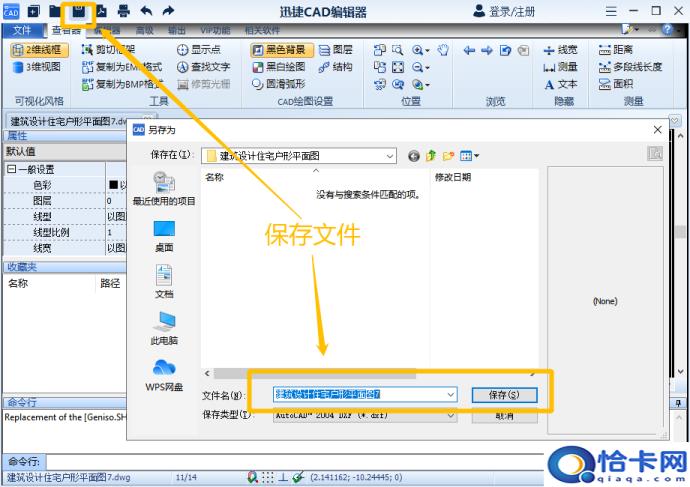The height and width of the screenshot is (487, 690).
Task: Toggle 圆滑弧形 option
Action: [279, 84]
